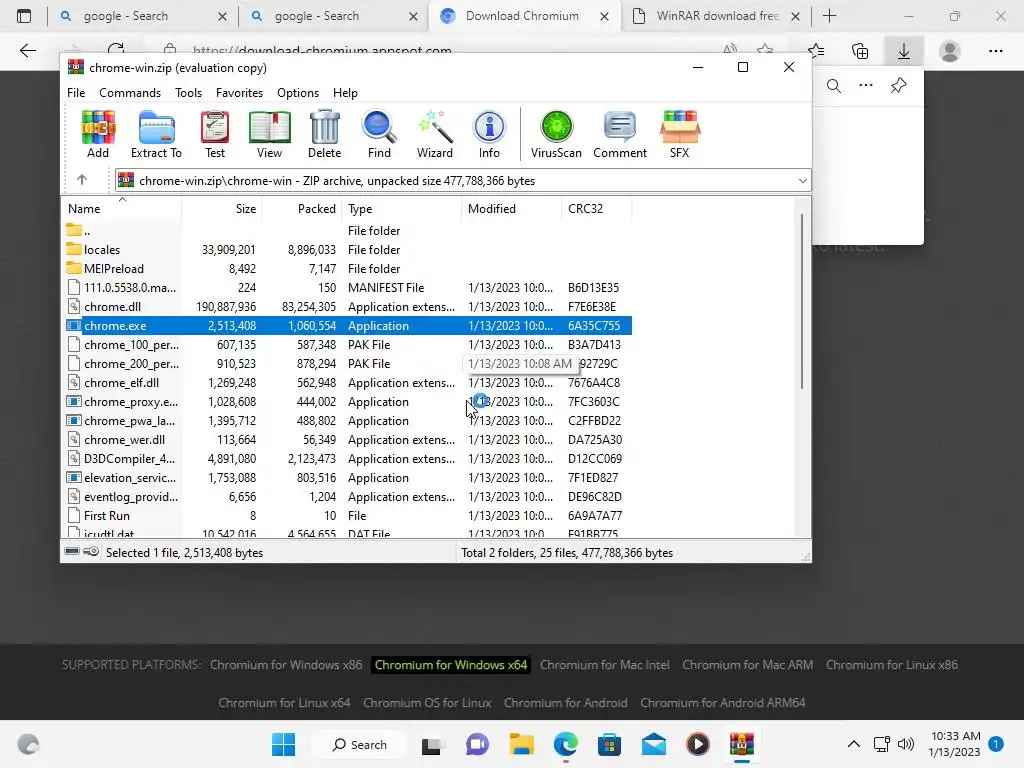Click Chromium for Linux x64 link
This screenshot has width=1024, height=768.
pos(284,703)
